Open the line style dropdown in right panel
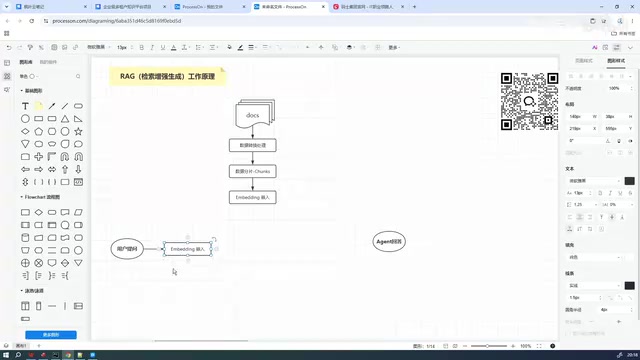Image resolution: width=640 pixels, height=360 pixels. pos(594,285)
